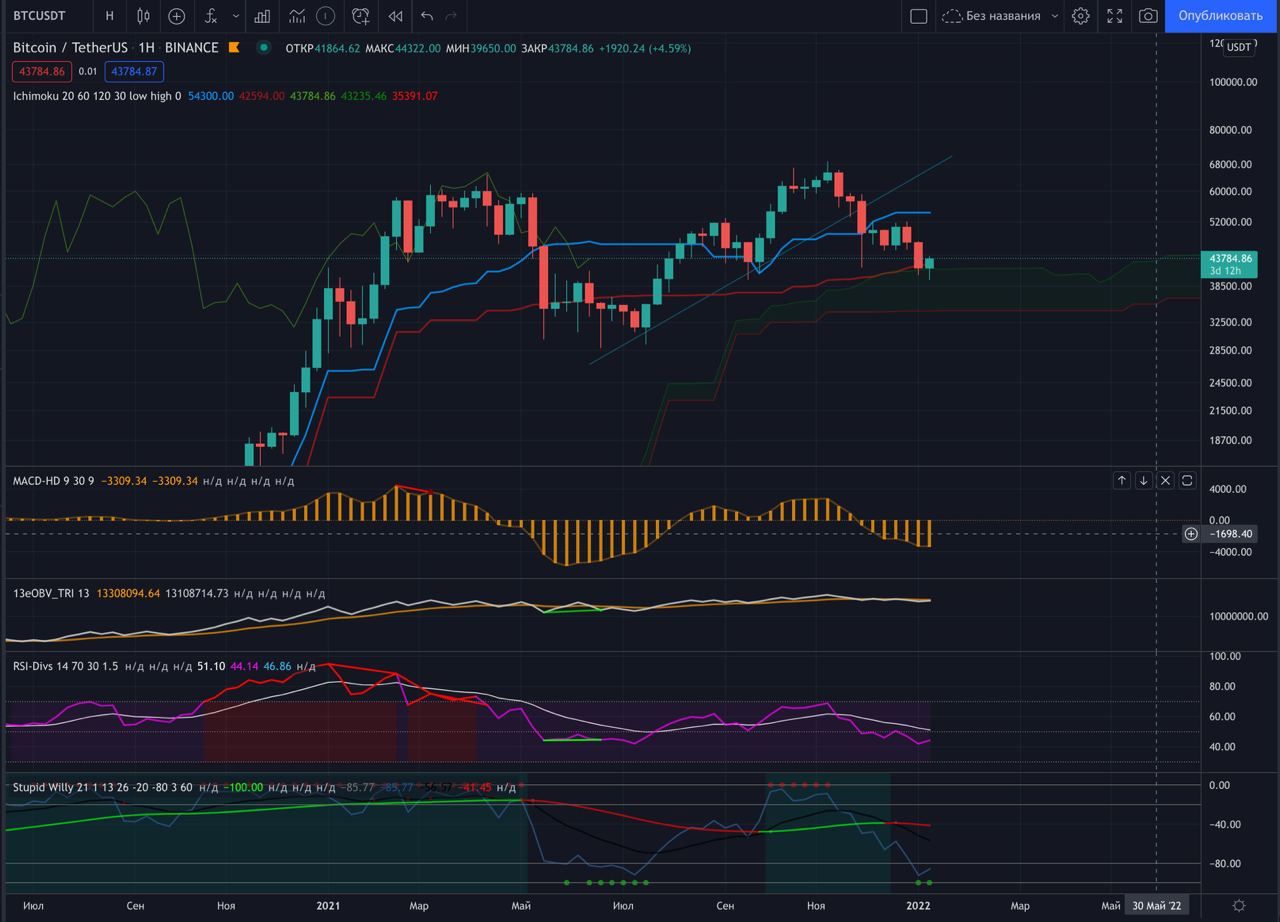Screen dimensions: 1280x922
Task: Open chart settings gear icon
Action: coord(1080,16)
